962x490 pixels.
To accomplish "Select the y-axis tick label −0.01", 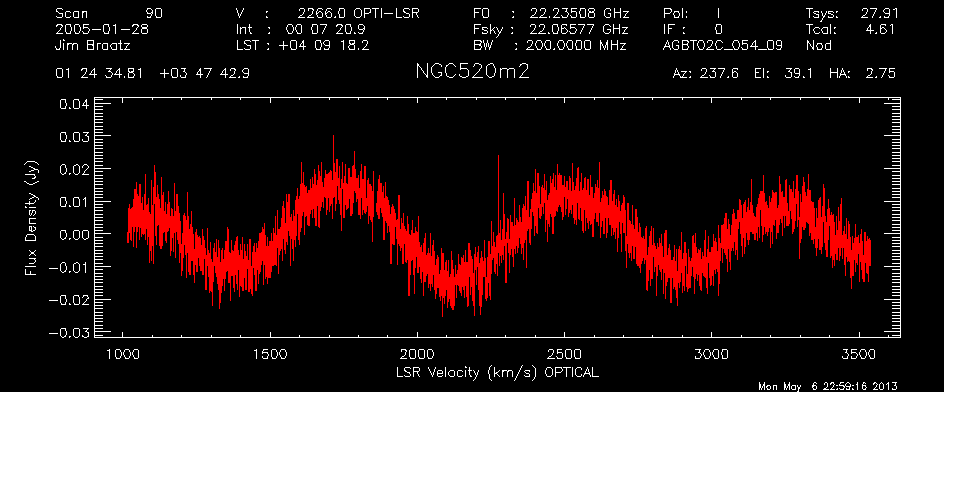I will [x=69, y=267].
